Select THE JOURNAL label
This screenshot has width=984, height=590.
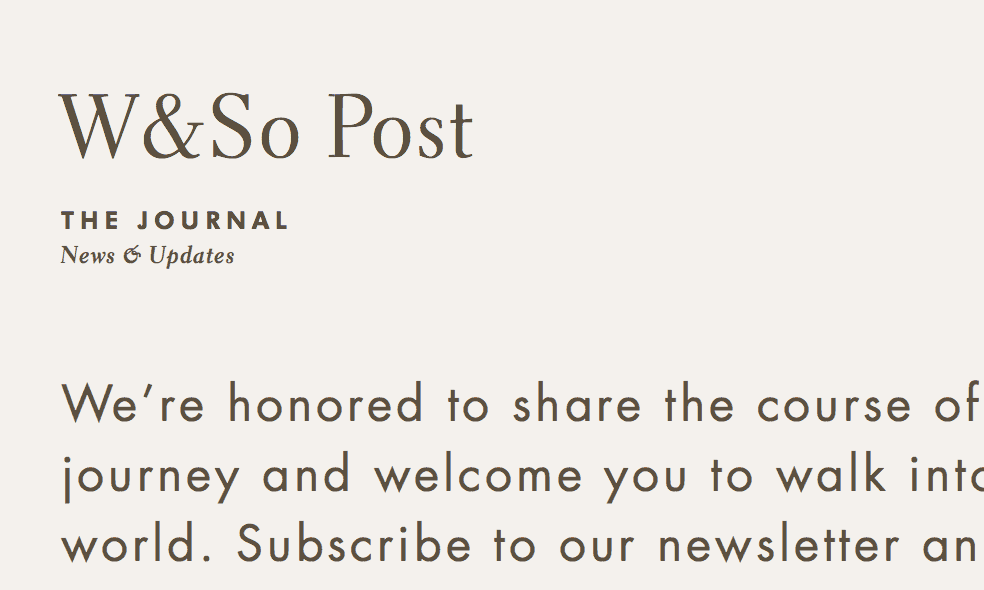[x=175, y=221]
